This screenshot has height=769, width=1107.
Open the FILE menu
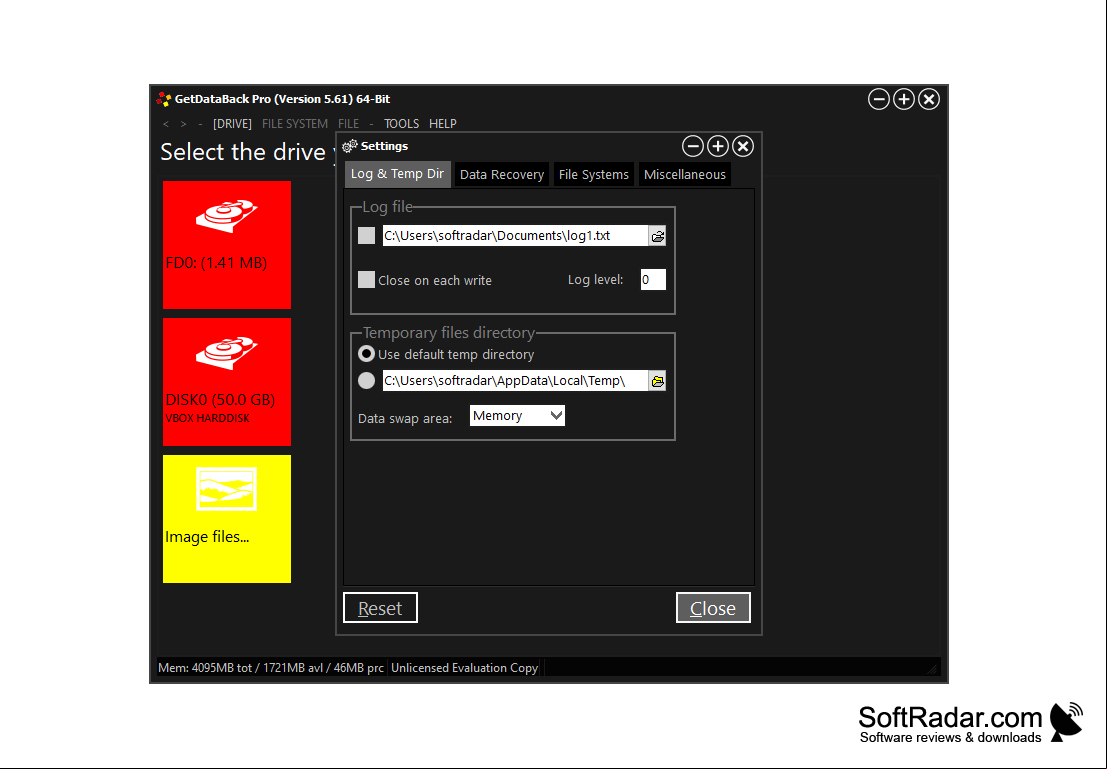click(349, 124)
